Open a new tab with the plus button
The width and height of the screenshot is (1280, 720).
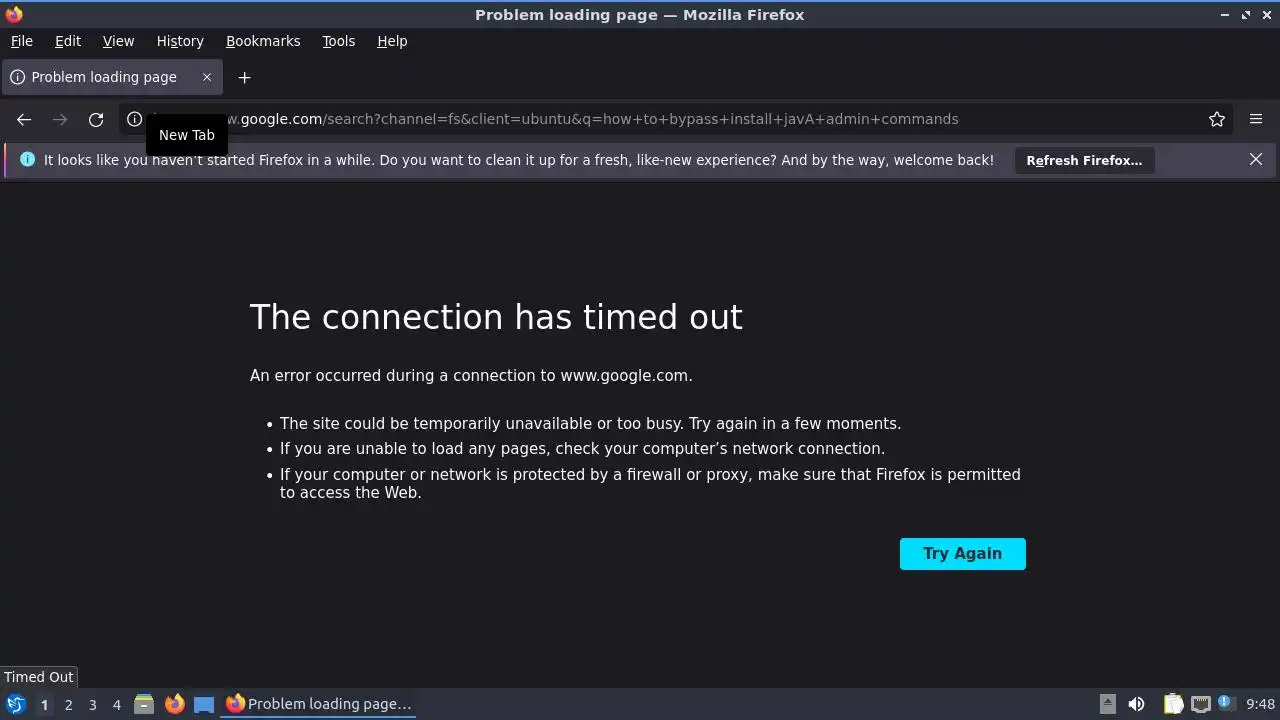[244, 77]
